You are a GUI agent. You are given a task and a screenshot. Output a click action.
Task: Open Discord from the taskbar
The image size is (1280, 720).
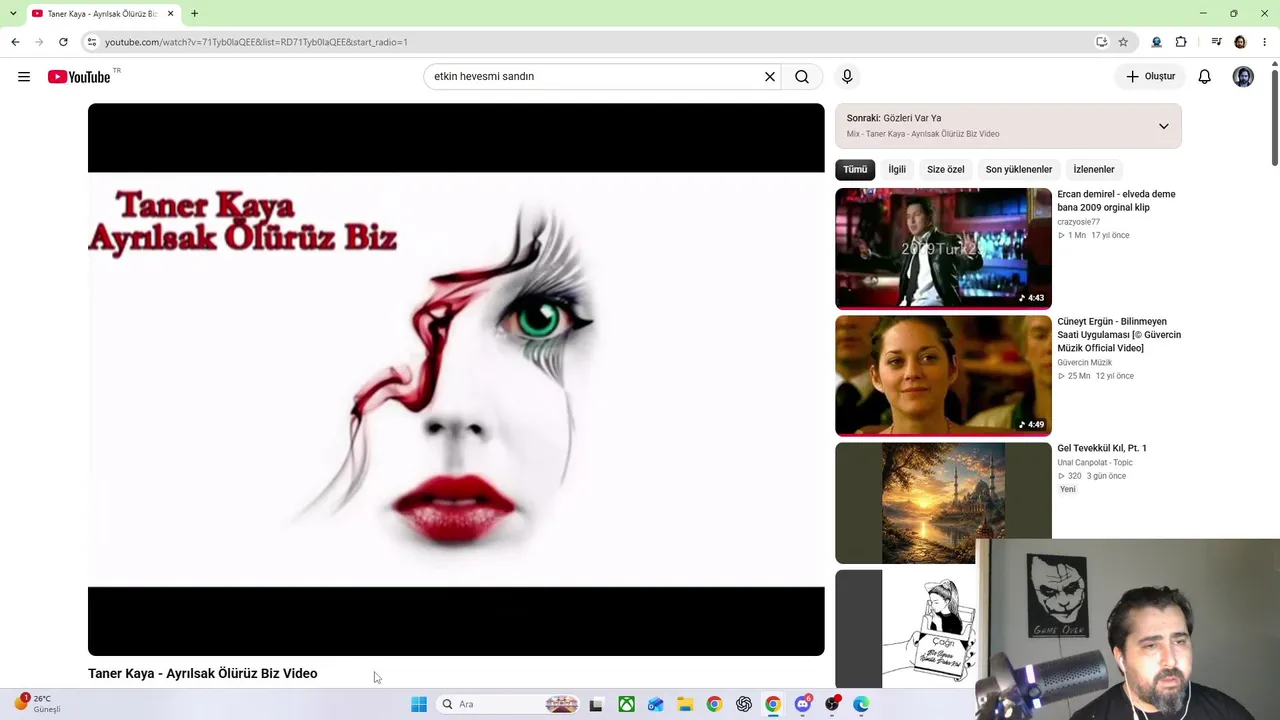[x=803, y=704]
